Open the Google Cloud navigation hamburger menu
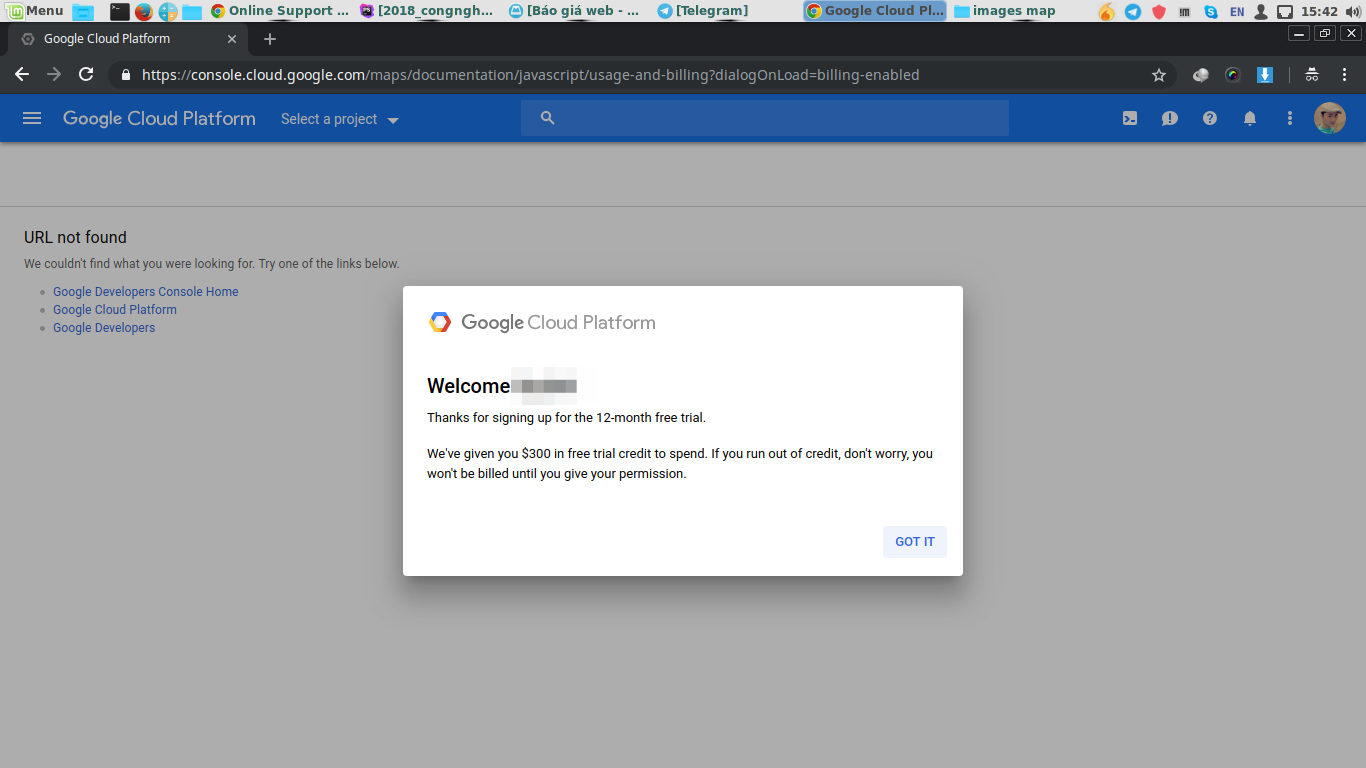Screen dimensions: 1366x768 [32, 118]
